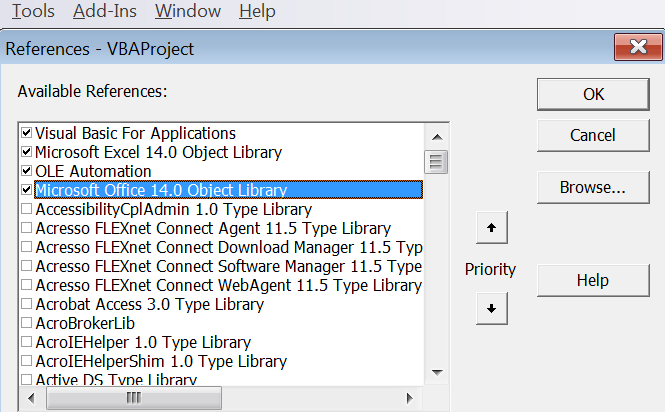Check Acresso FLEXnet Connect WebAgent box

coord(26,285)
